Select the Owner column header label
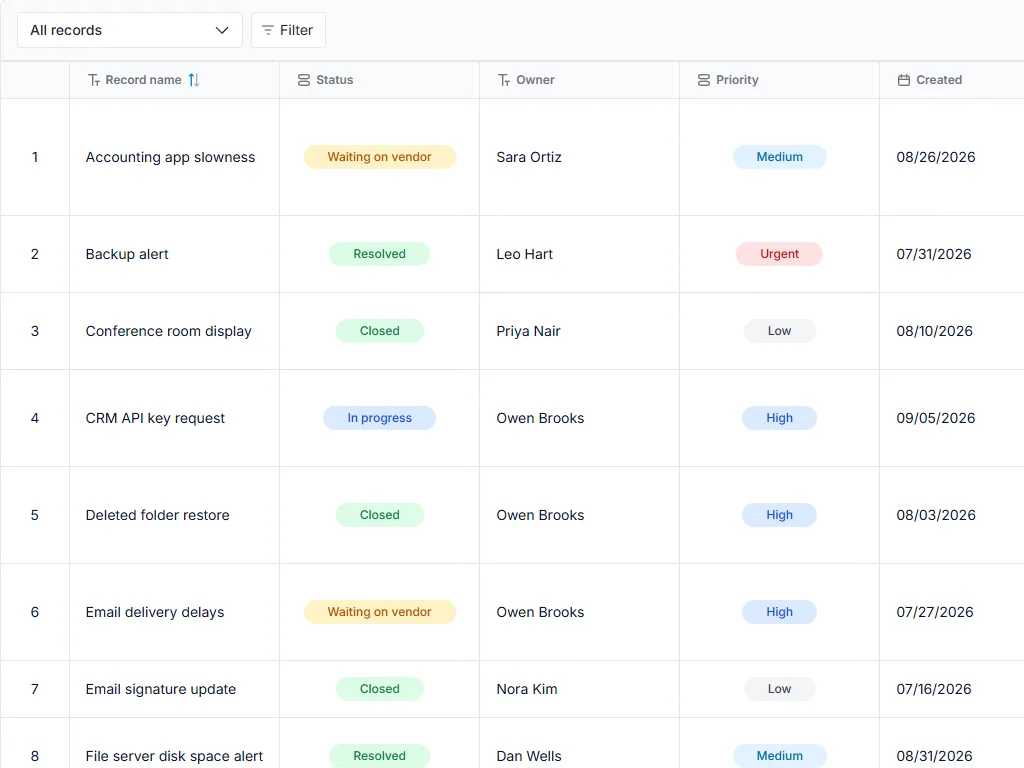 [x=535, y=80]
